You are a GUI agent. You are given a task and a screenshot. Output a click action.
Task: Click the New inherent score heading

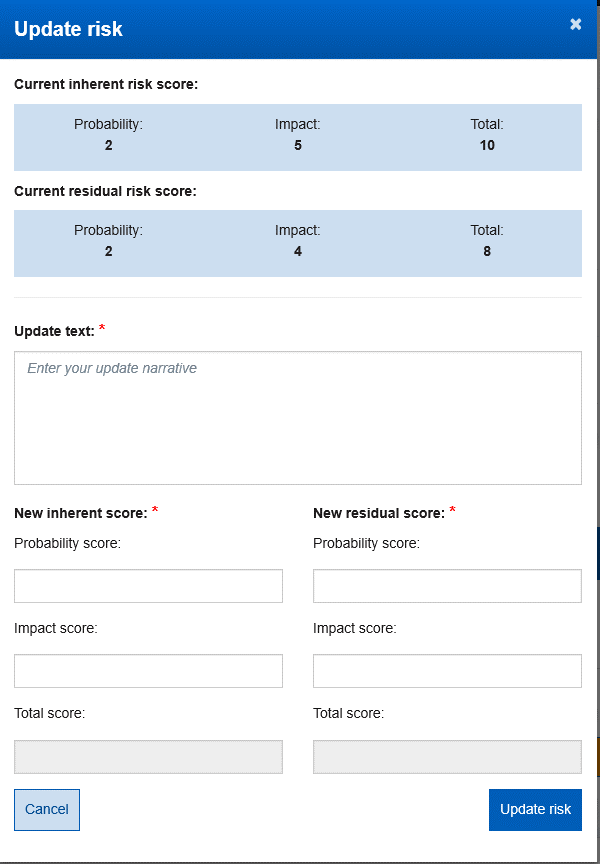[81, 513]
